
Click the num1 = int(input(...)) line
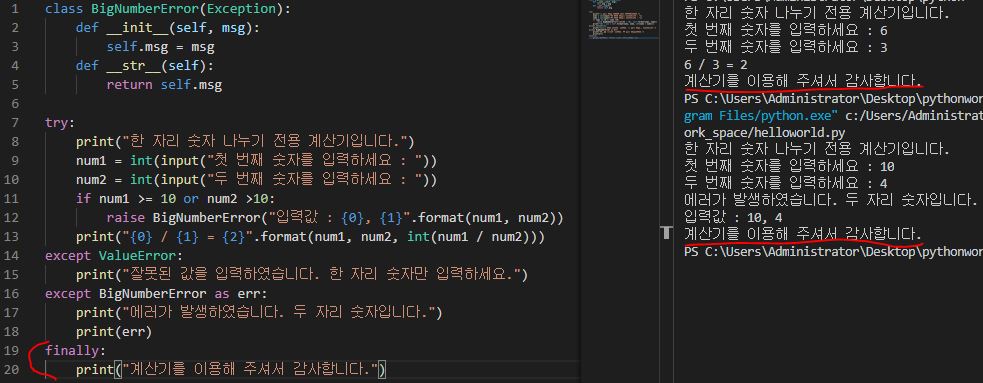pyautogui.click(x=256, y=160)
